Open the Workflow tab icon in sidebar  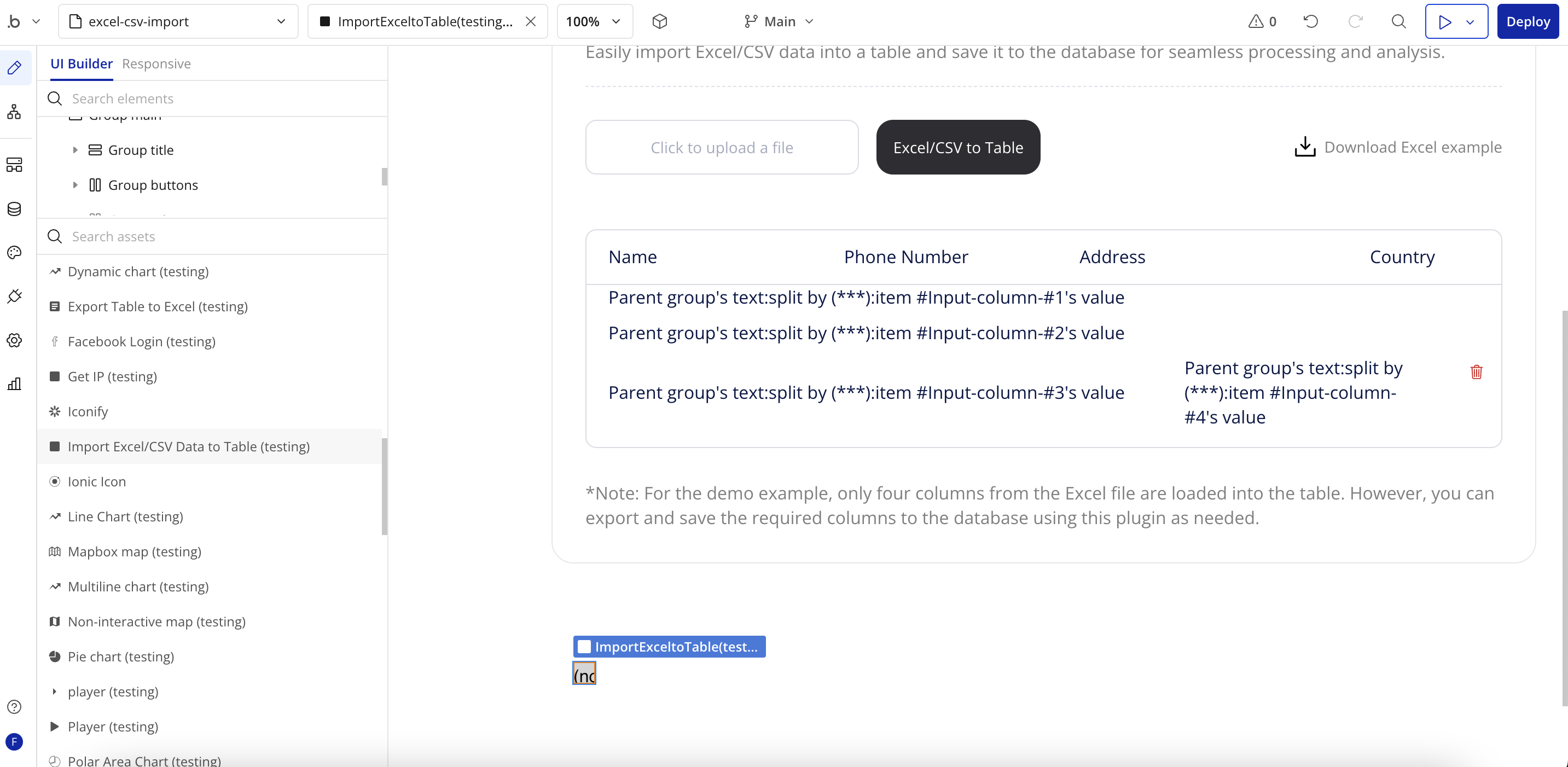[14, 112]
